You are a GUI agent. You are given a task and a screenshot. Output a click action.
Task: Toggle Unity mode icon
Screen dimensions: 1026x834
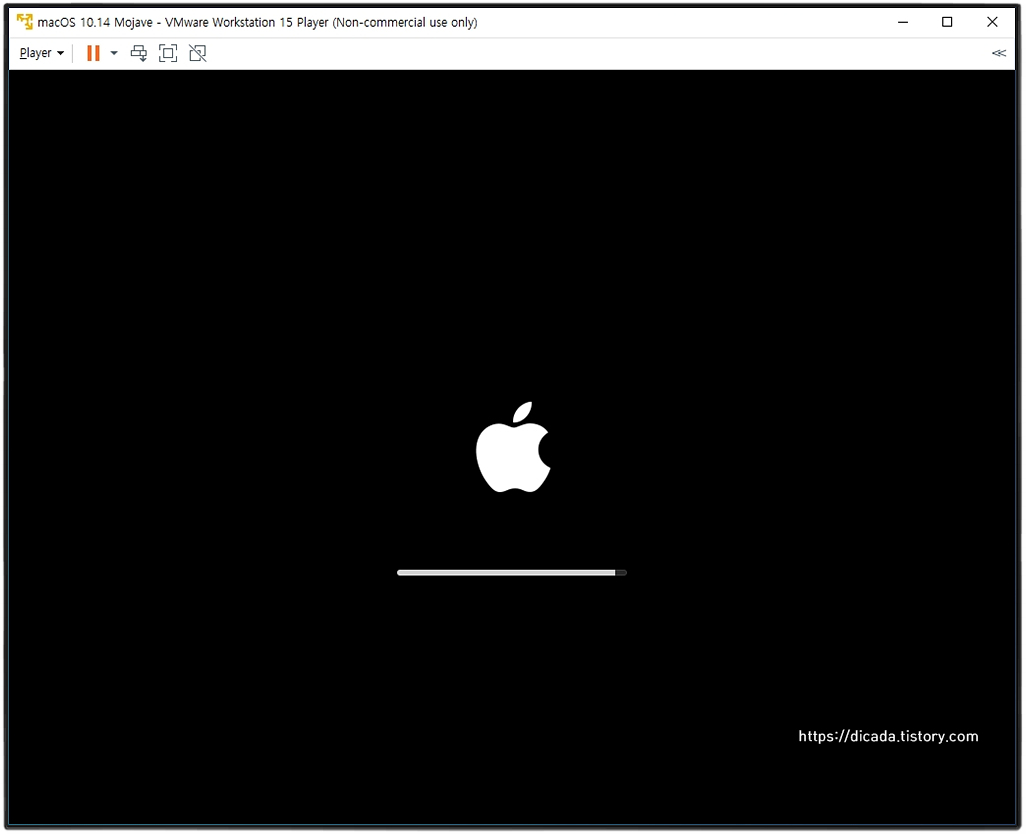[x=198, y=53]
